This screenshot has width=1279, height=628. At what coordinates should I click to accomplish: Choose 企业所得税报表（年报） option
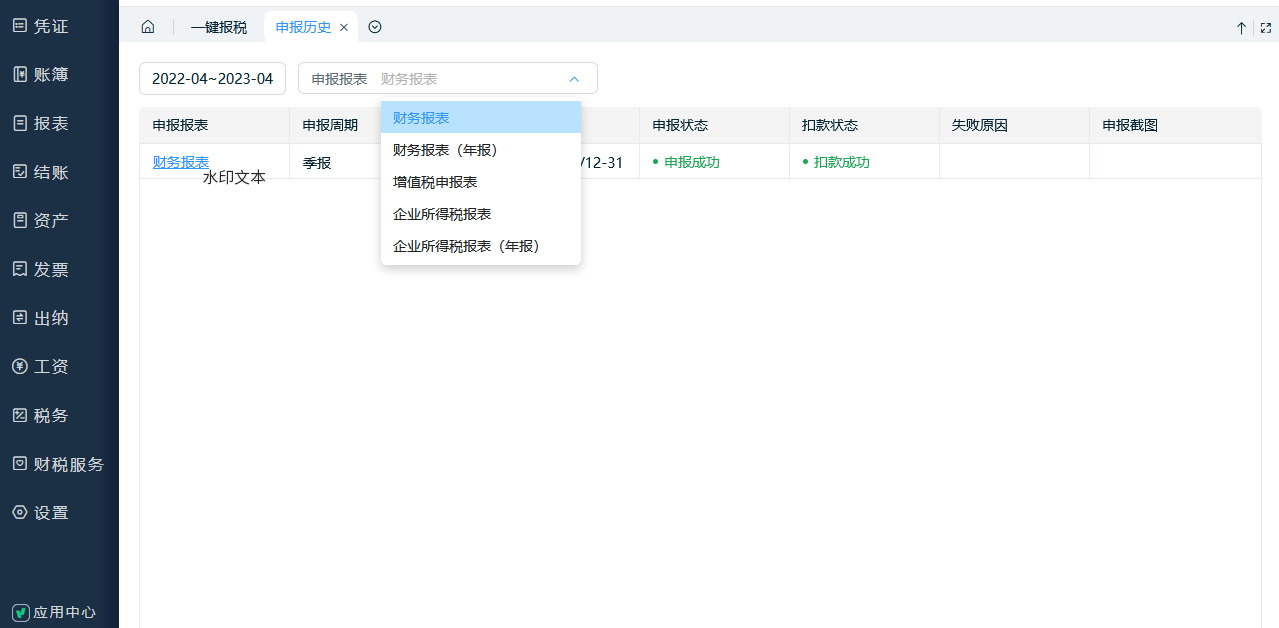coord(466,246)
